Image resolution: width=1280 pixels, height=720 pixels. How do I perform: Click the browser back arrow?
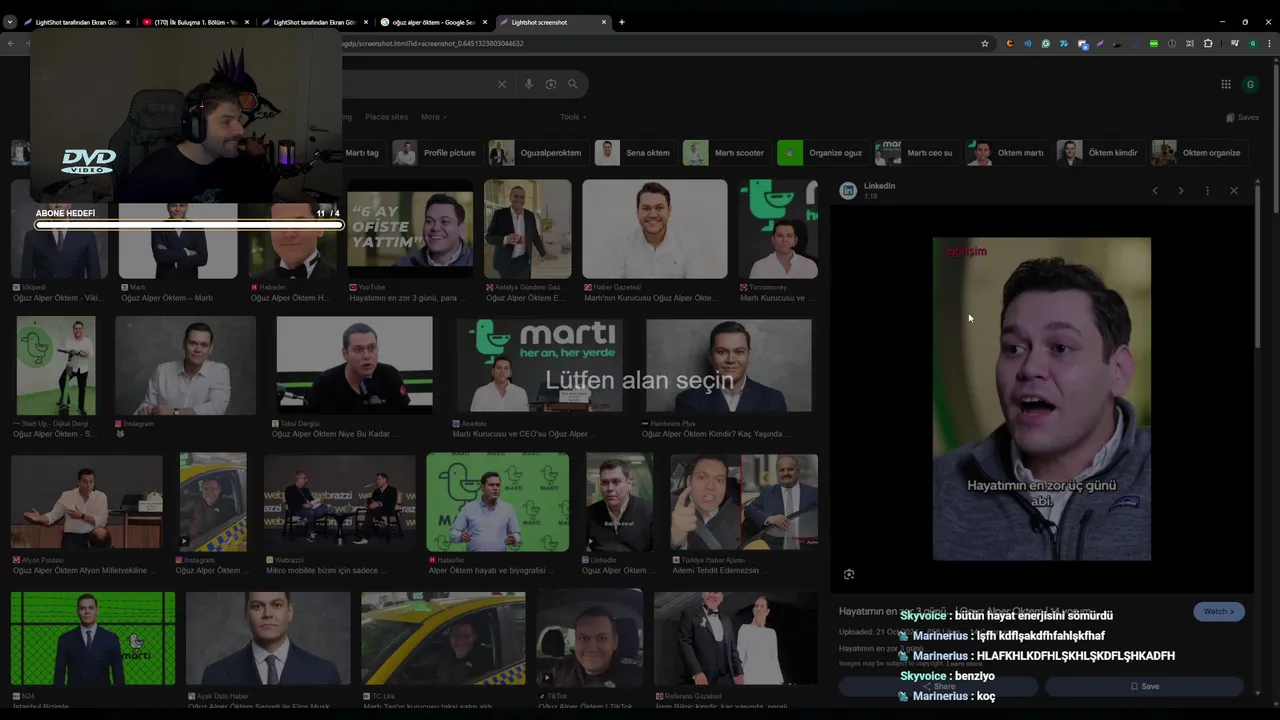click(x=11, y=44)
